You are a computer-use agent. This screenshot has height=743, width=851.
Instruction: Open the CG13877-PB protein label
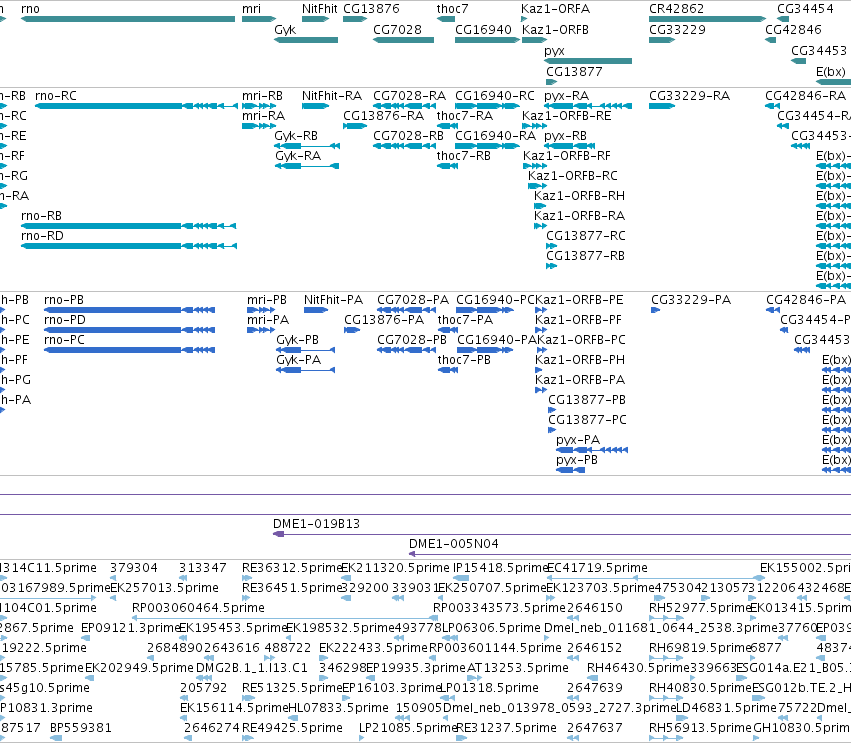point(587,400)
